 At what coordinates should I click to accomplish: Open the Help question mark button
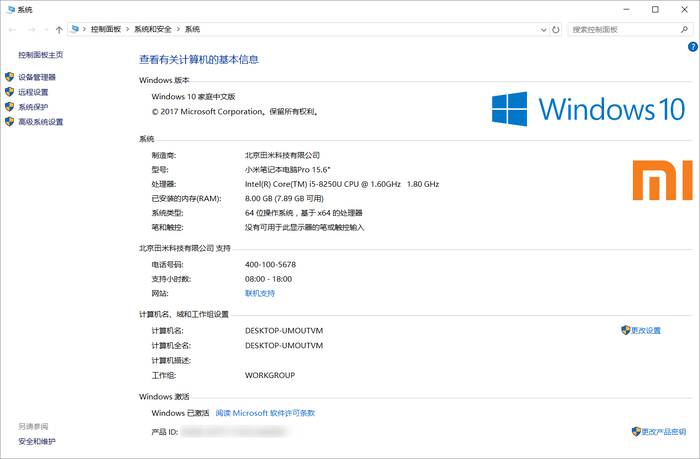point(693,46)
